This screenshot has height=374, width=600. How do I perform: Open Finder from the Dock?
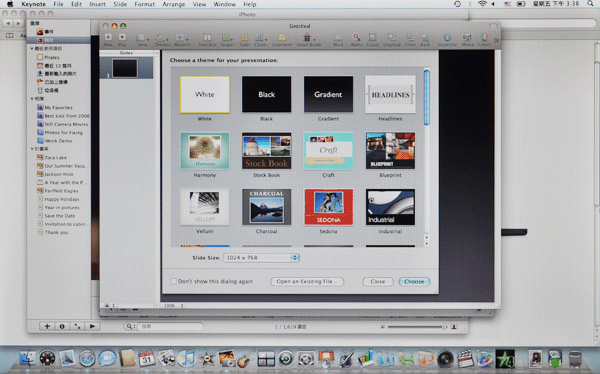point(28,359)
